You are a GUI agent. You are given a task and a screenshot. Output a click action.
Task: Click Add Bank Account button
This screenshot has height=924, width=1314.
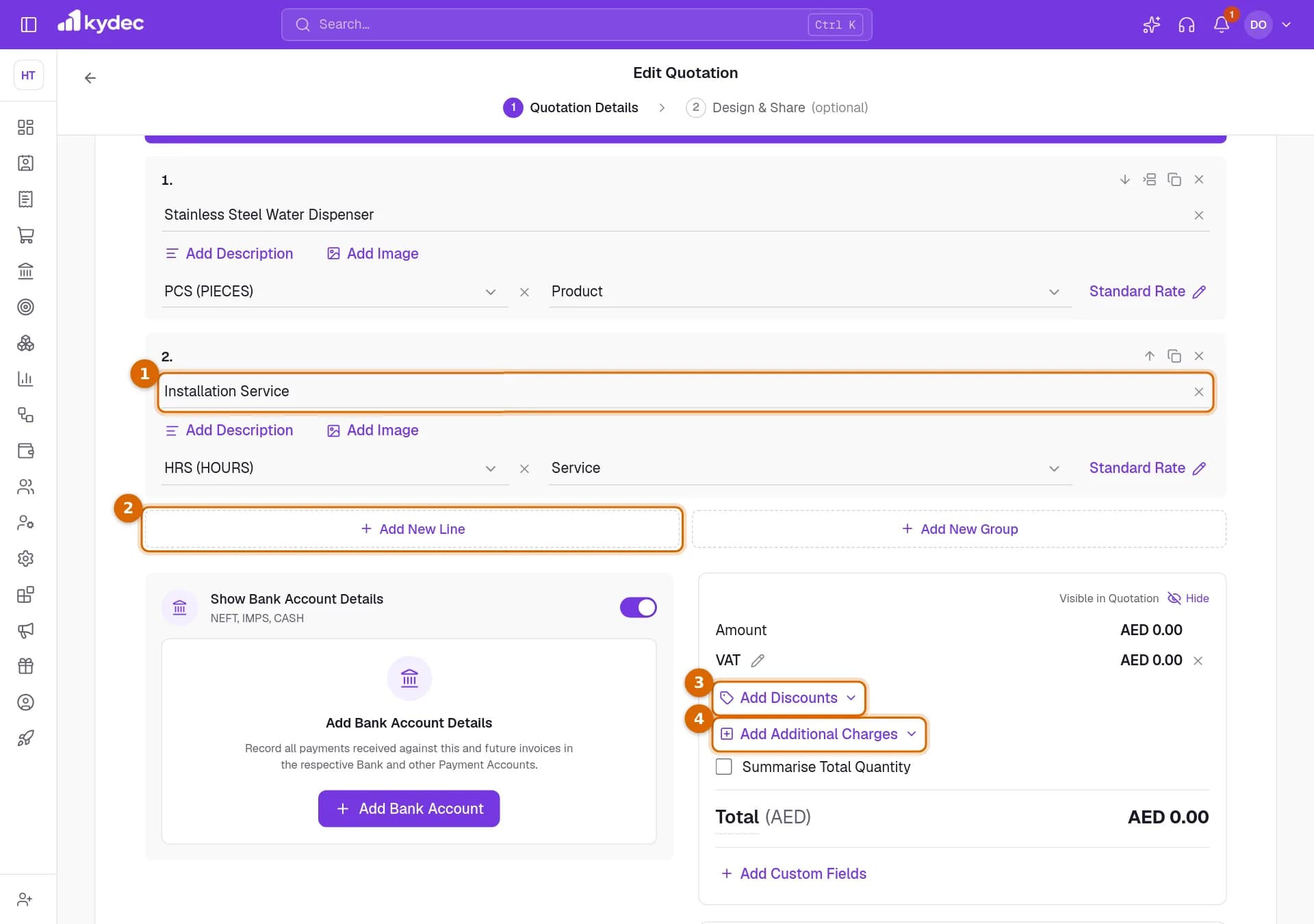pyautogui.click(x=409, y=809)
